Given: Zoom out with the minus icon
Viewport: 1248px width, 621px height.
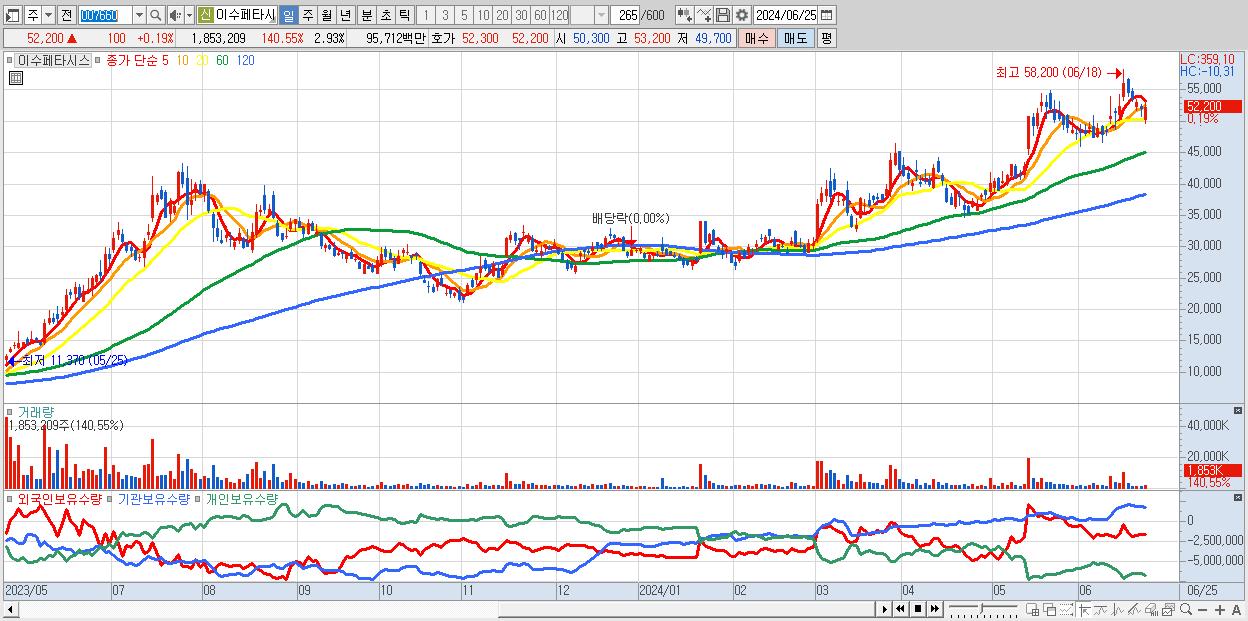Looking at the screenshot, I should [x=1203, y=610].
